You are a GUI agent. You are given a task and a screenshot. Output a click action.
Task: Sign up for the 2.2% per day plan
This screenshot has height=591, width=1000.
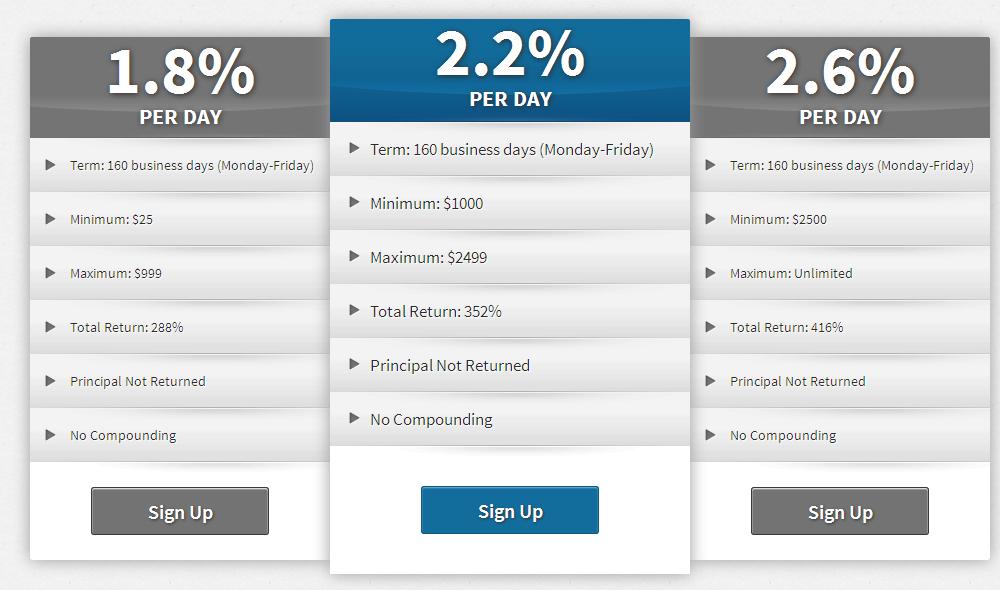point(510,511)
